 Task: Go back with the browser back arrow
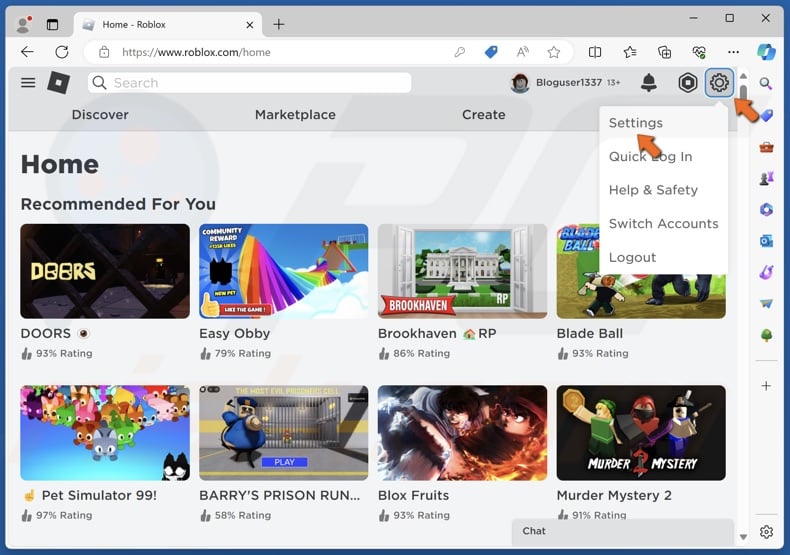click(27, 52)
